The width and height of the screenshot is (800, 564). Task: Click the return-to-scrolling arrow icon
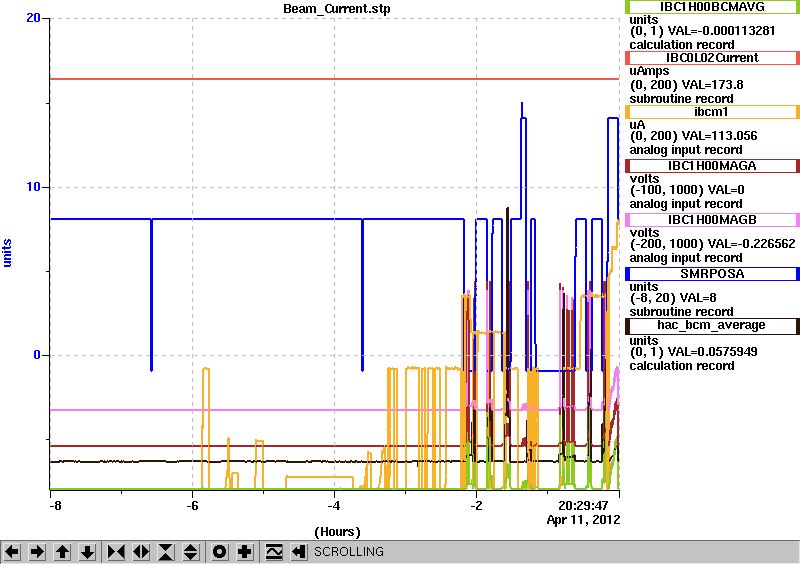299,552
